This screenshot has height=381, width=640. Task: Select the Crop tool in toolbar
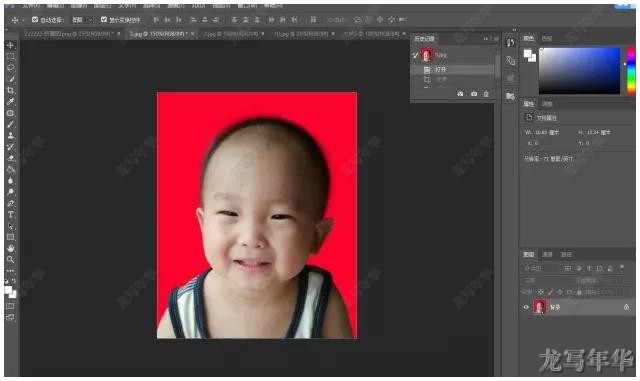11,90
